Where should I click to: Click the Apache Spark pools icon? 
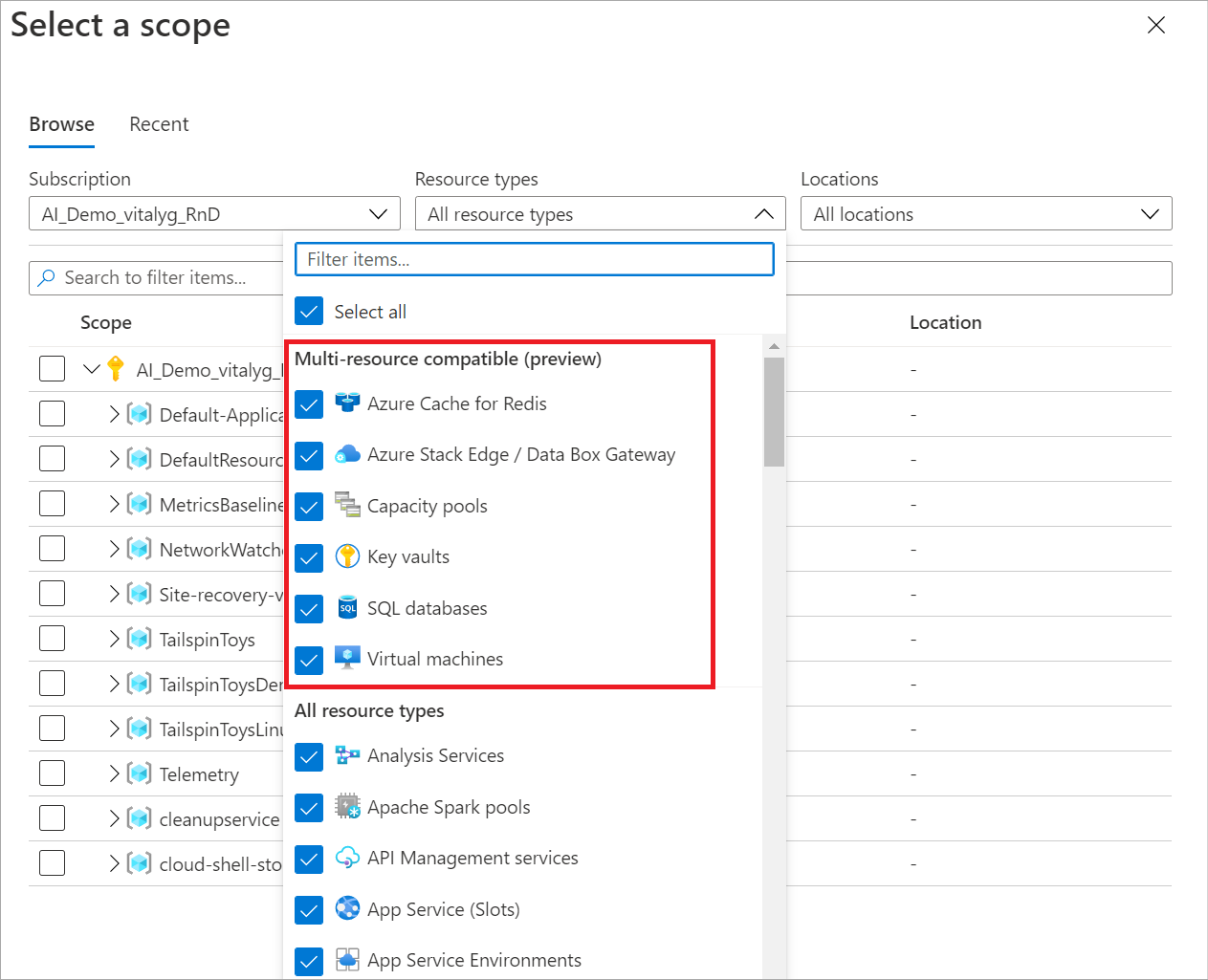(347, 807)
